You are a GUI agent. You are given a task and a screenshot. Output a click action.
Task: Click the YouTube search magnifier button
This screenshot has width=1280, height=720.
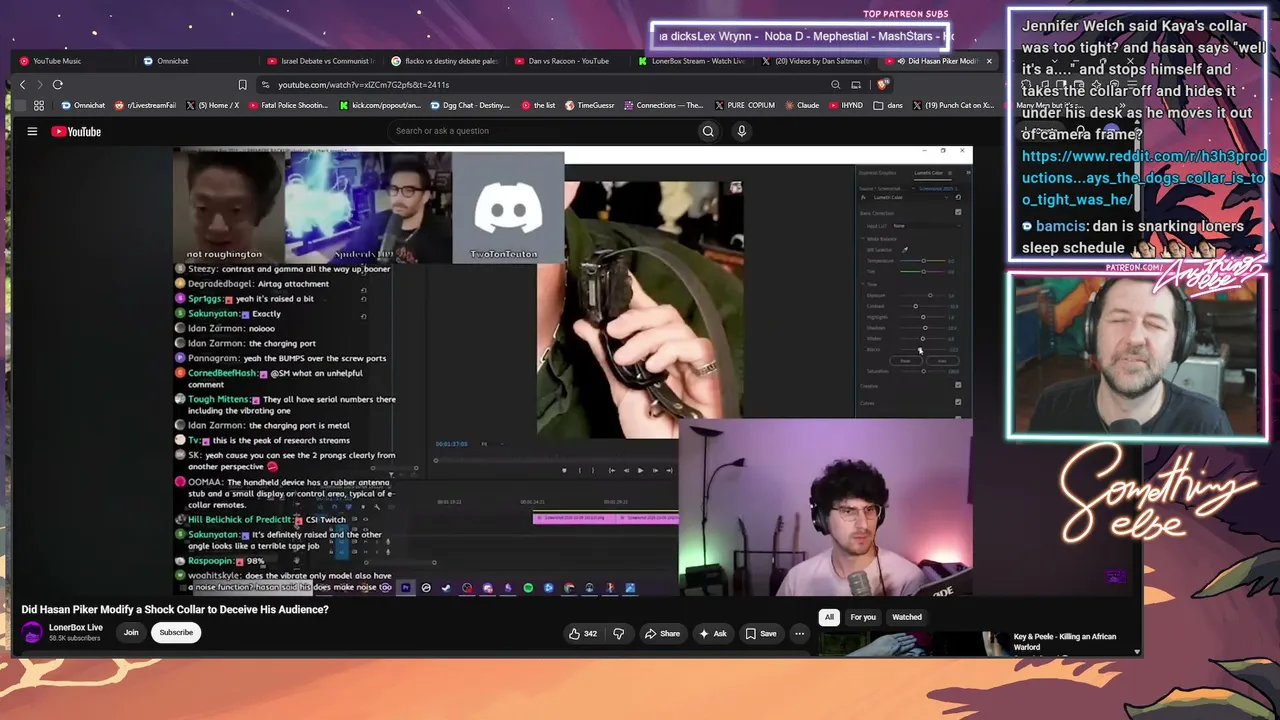tap(708, 131)
